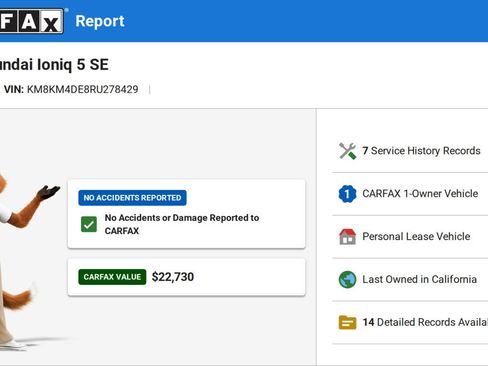Click the NO ACCIDENTS REPORTED badge
This screenshot has width=488, height=366.
132,198
